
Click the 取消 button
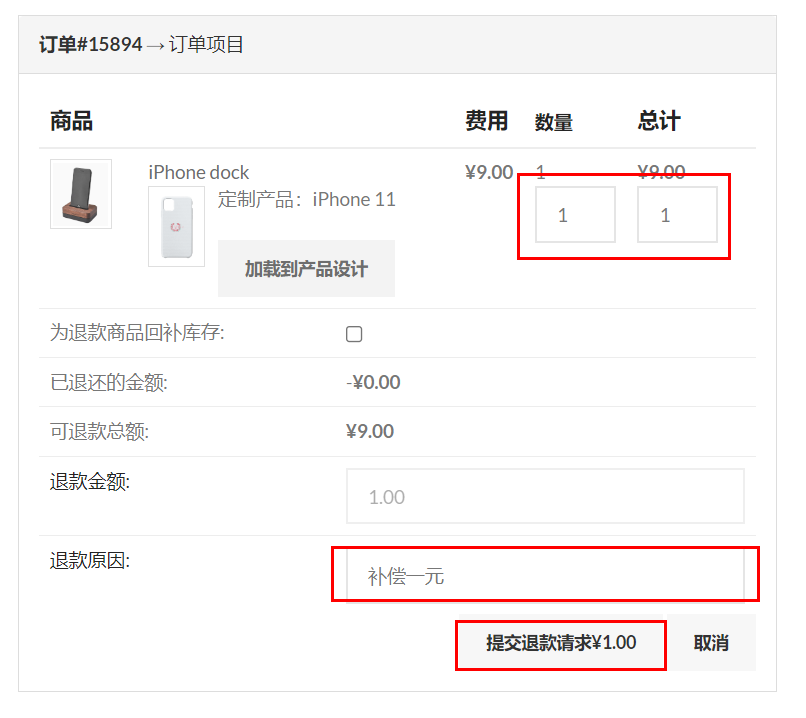pos(711,642)
